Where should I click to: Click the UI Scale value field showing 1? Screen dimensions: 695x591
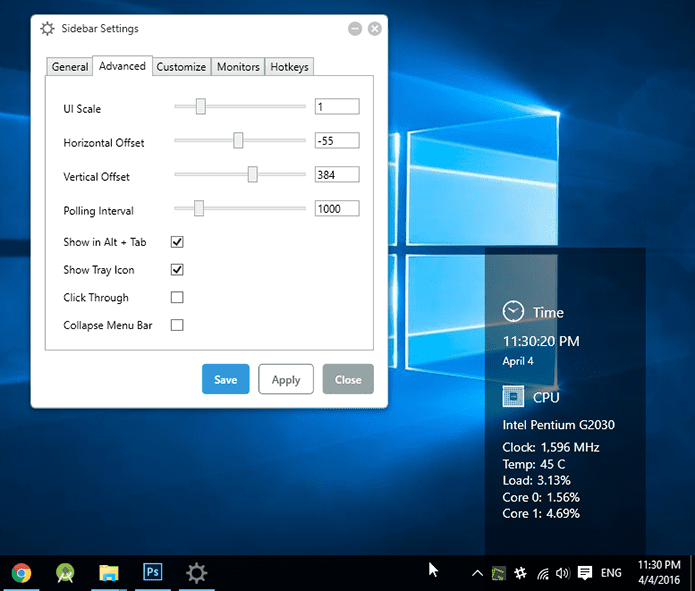click(x=337, y=106)
